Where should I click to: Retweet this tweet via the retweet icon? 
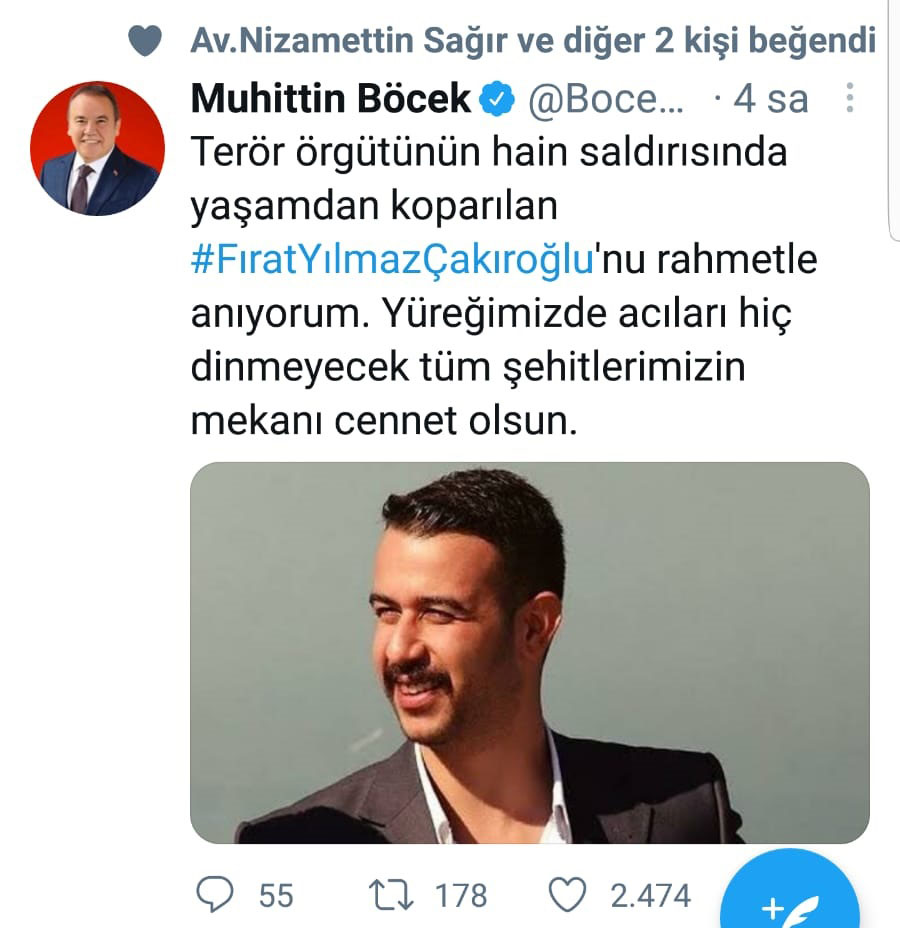(x=390, y=893)
